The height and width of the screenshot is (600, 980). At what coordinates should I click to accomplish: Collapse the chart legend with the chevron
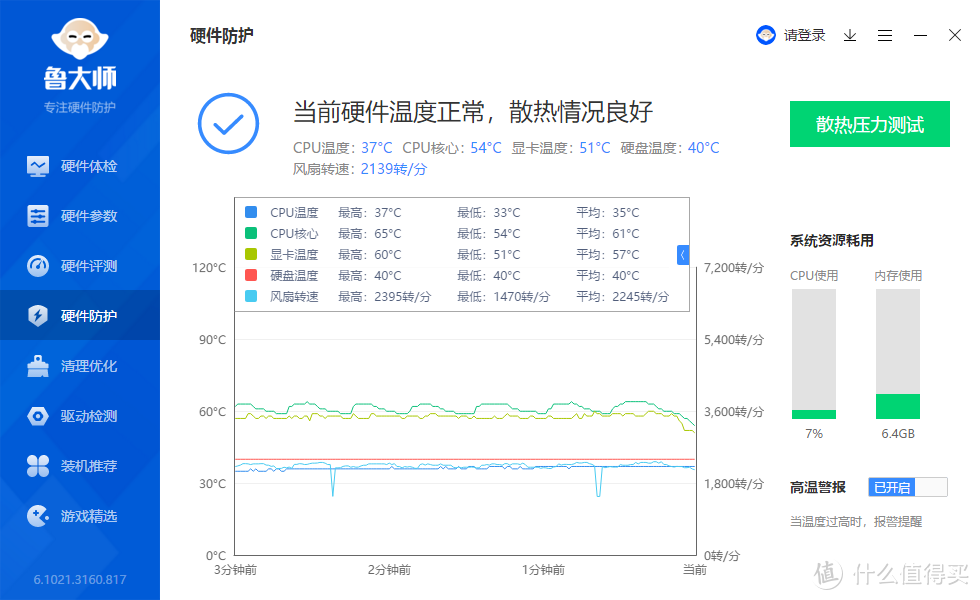click(683, 255)
